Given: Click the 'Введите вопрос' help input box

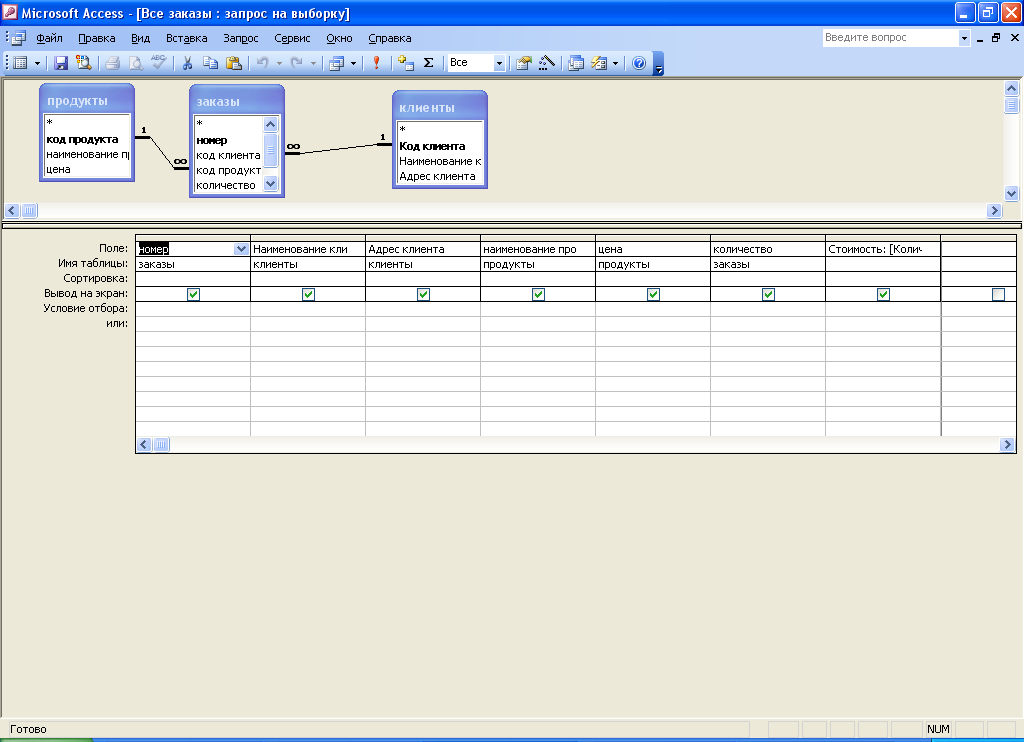Looking at the screenshot, I should [890, 38].
